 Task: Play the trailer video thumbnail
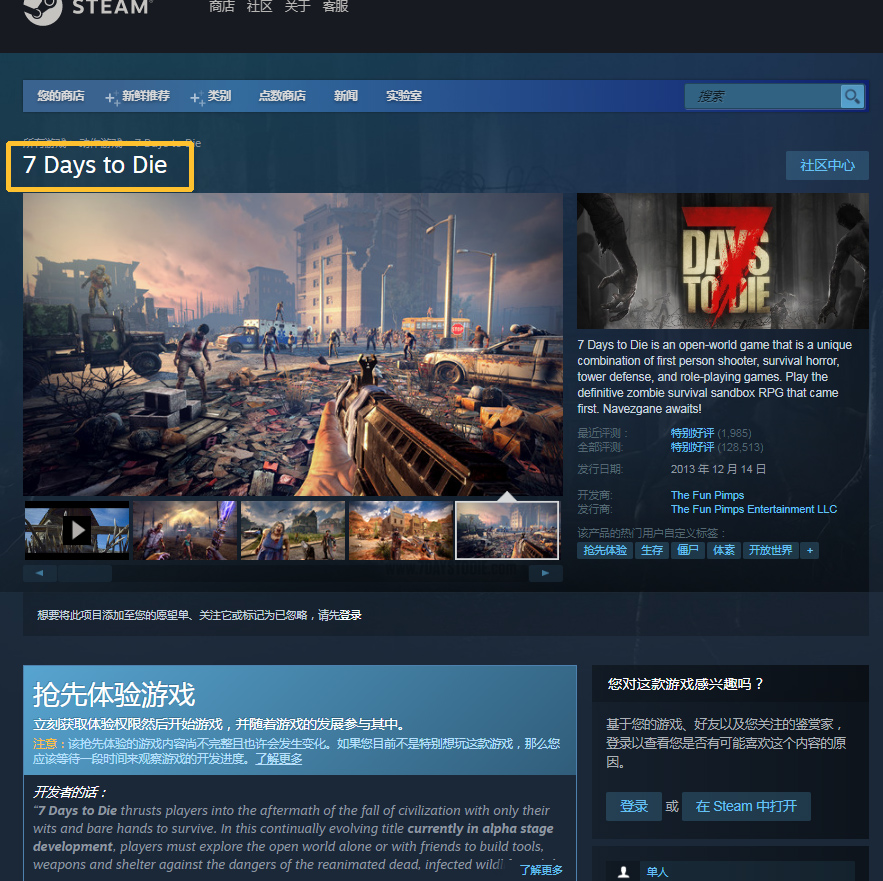click(x=77, y=530)
